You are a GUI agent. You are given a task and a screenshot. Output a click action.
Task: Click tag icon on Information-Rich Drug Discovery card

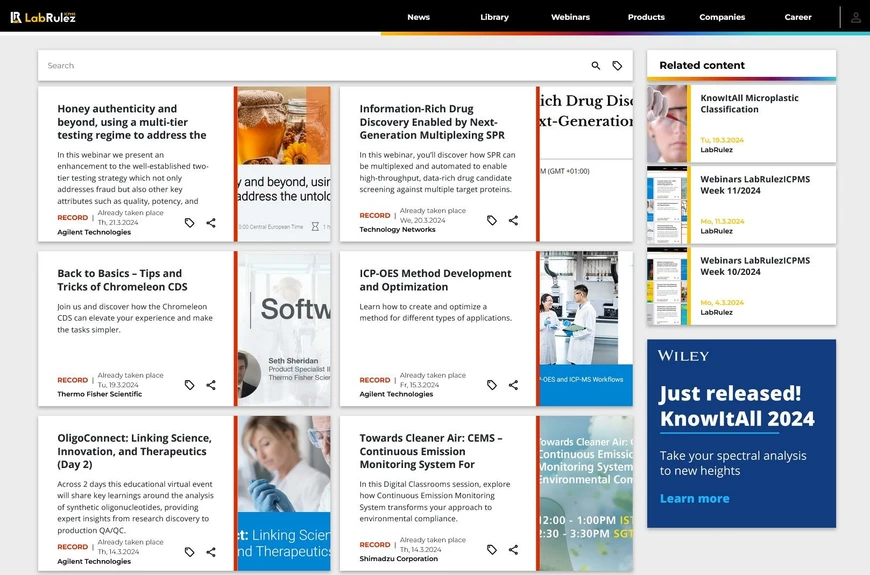(492, 220)
